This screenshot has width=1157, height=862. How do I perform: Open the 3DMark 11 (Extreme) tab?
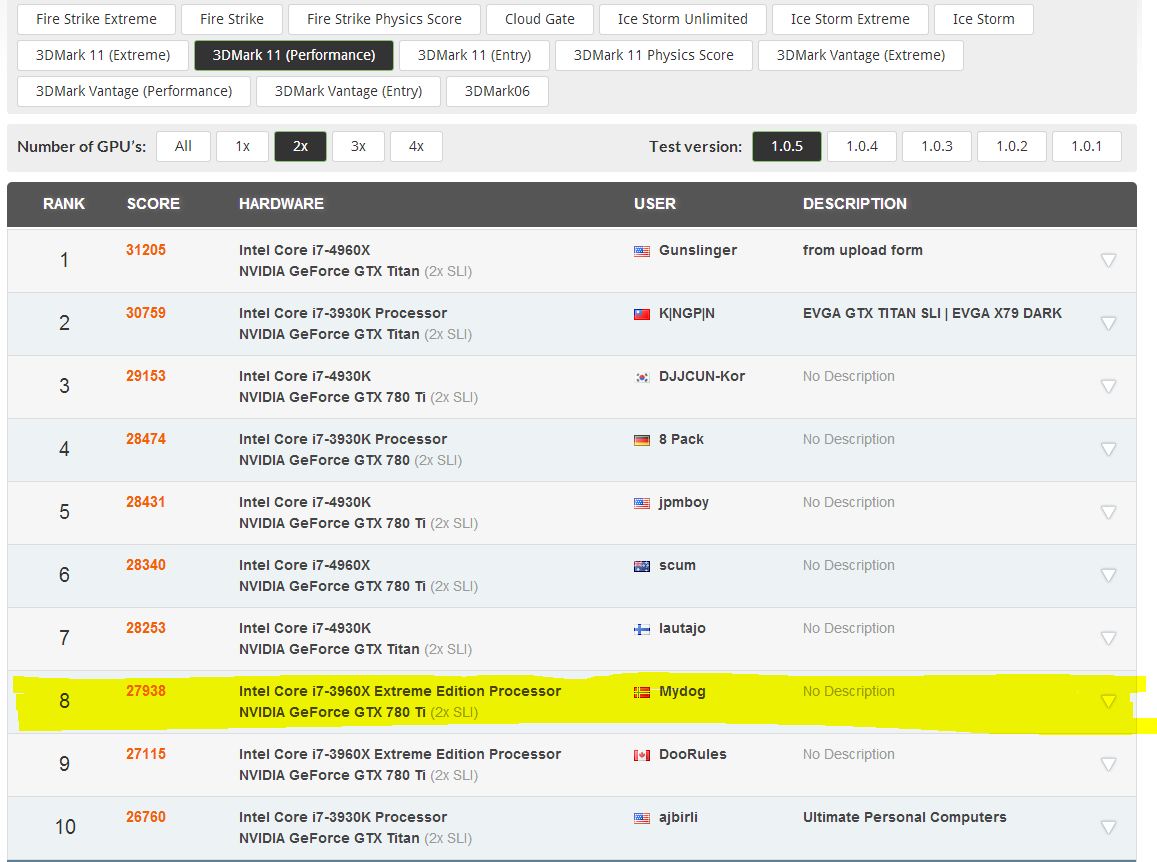coord(103,55)
